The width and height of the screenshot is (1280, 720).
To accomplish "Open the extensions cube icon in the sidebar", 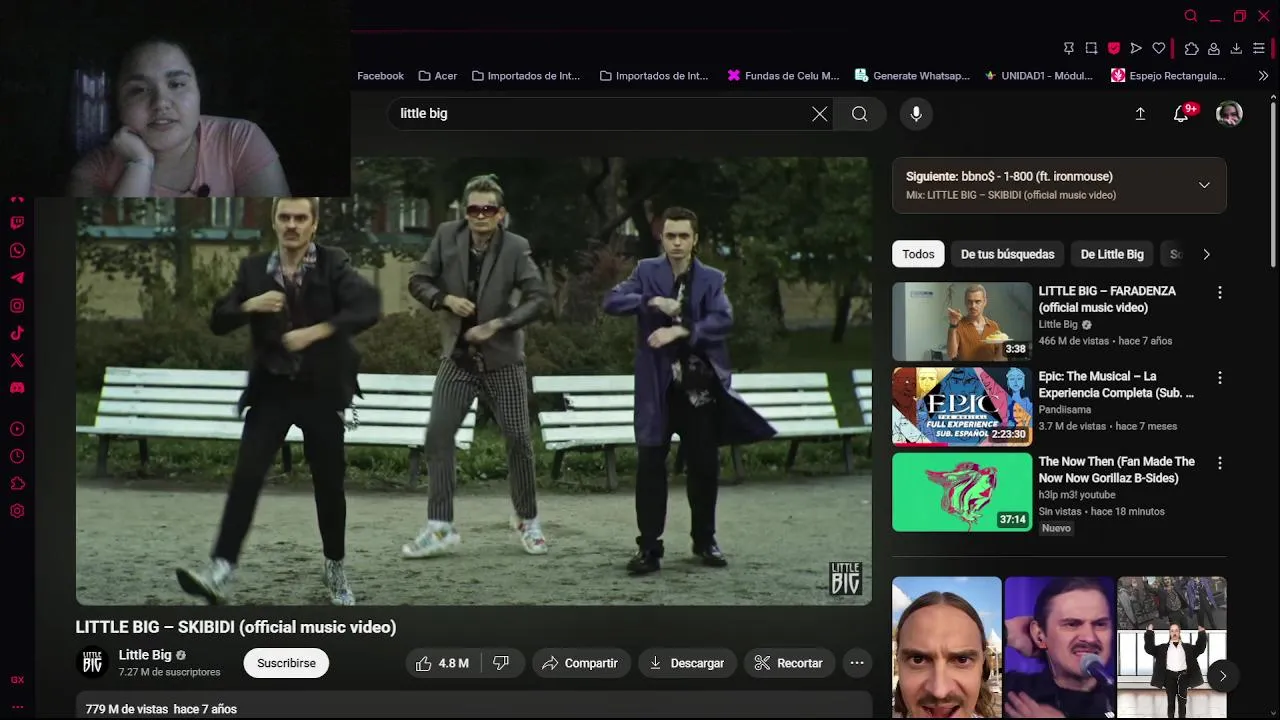I will click(x=17, y=484).
